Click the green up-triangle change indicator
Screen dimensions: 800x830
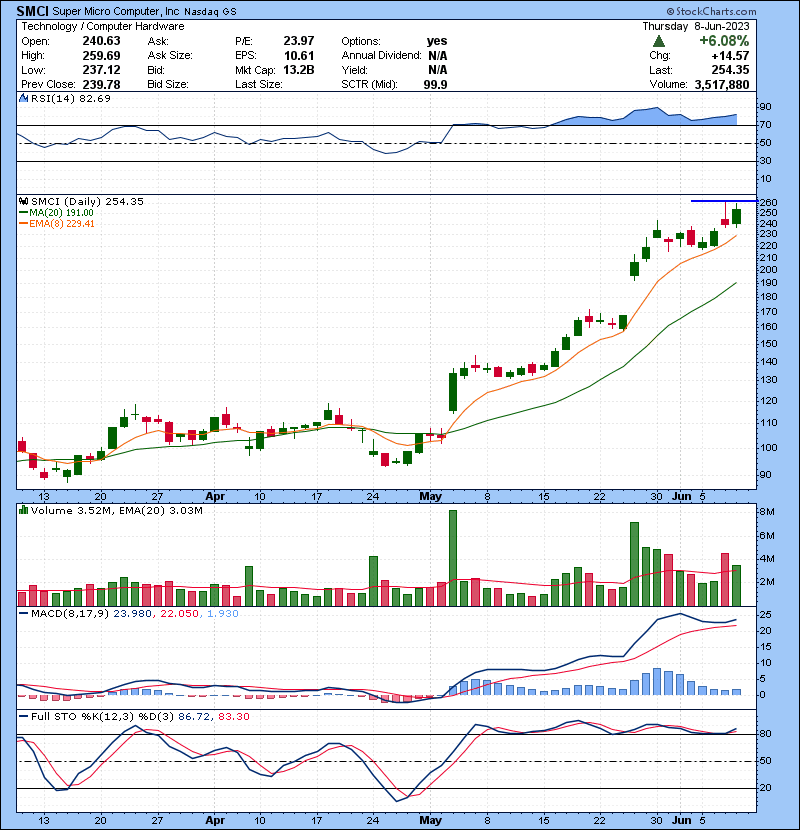click(659, 41)
